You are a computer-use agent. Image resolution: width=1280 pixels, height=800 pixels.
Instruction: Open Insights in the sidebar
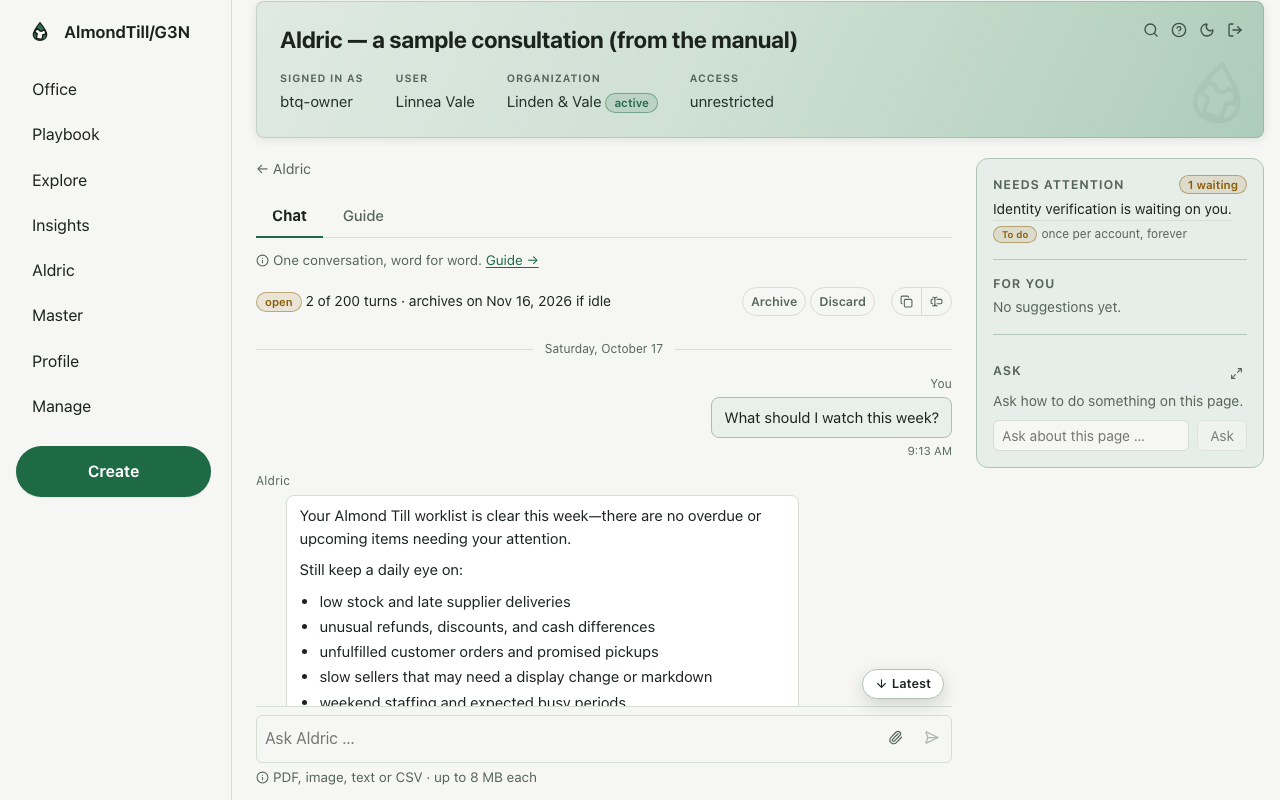point(61,225)
